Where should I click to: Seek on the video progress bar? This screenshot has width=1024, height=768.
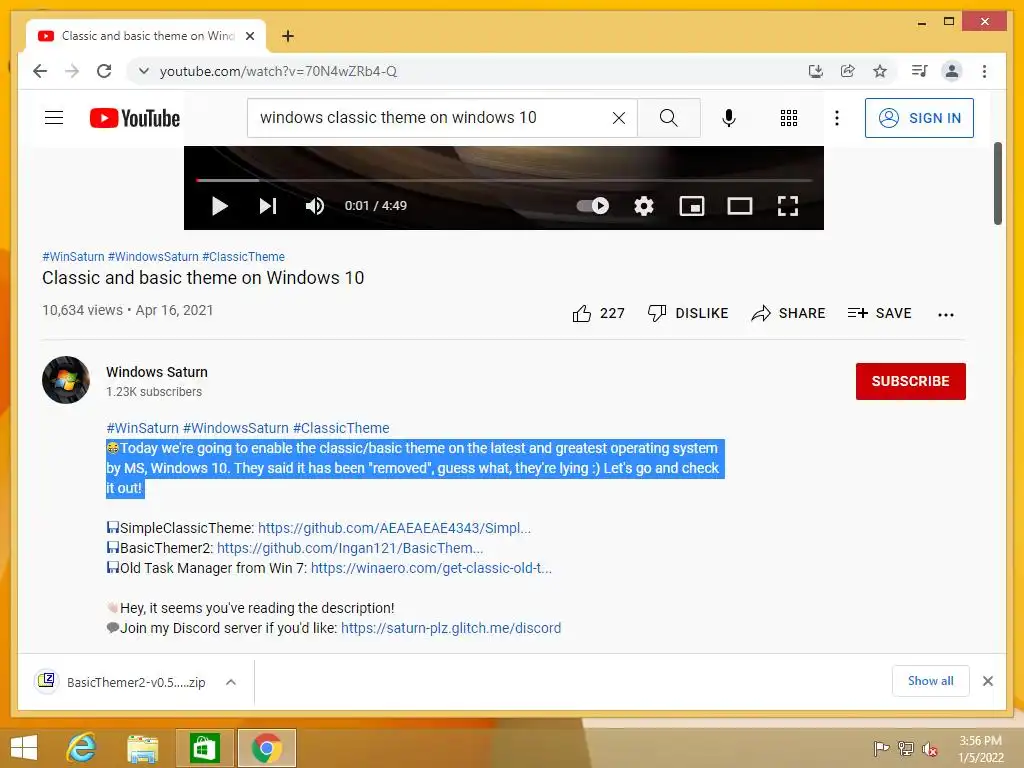pos(504,180)
